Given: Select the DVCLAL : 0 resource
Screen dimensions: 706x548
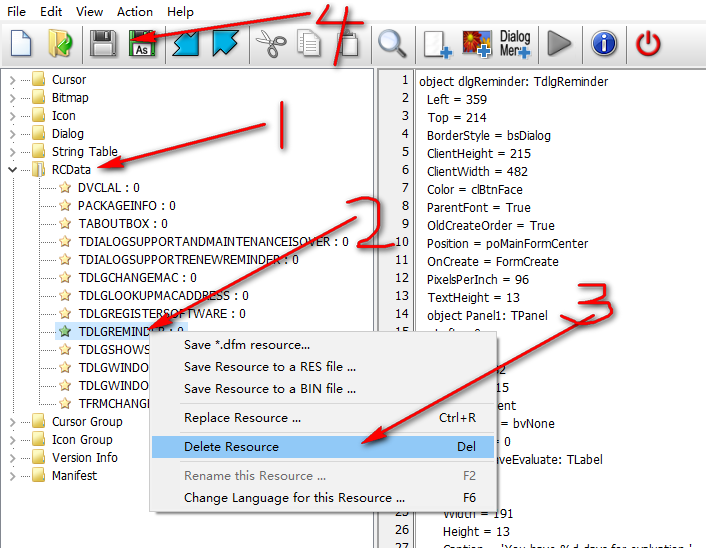Looking at the screenshot, I should tap(109, 187).
